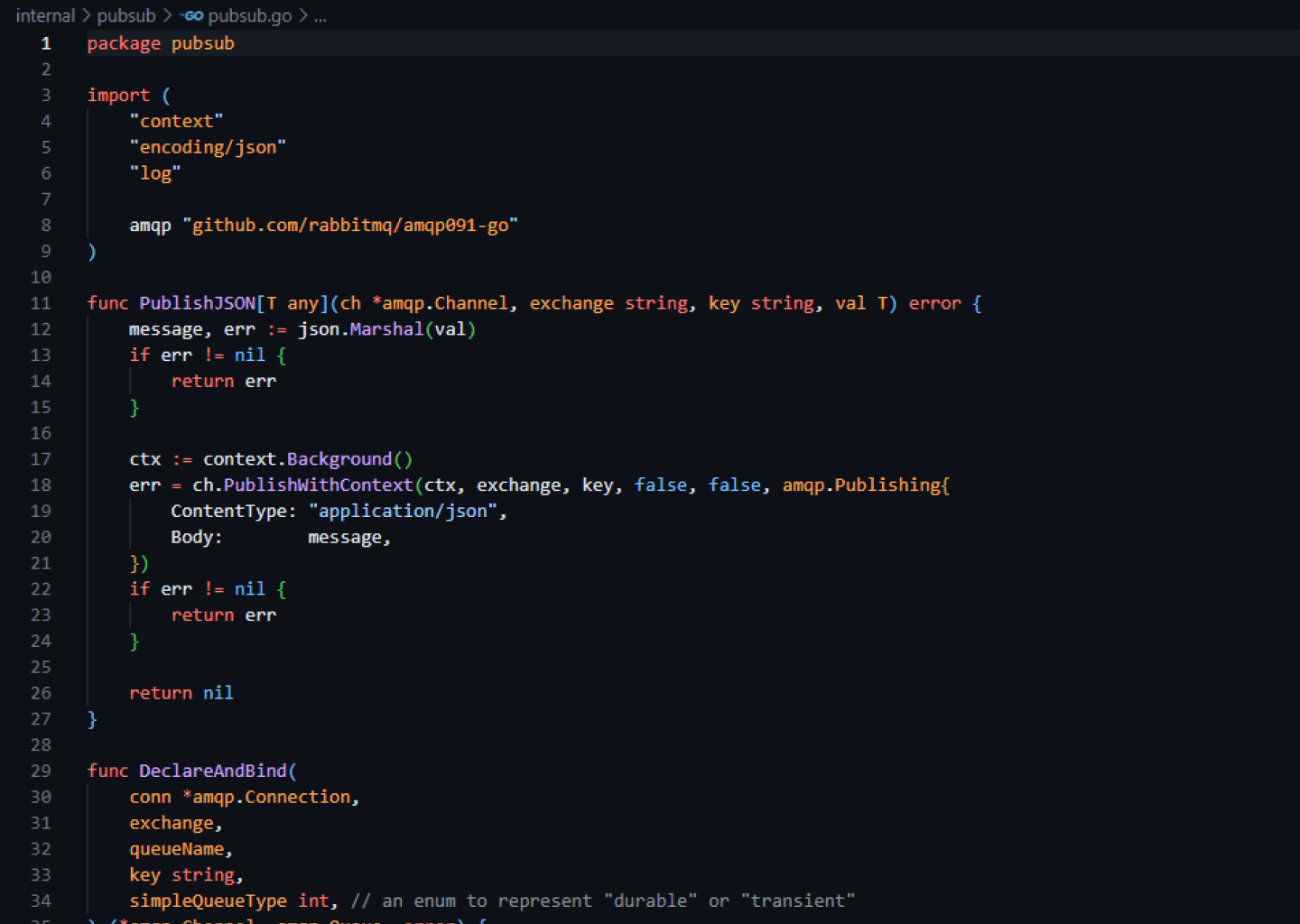Image resolution: width=1300 pixels, height=924 pixels.
Task: Click the "encoding/json" import string
Action: coord(208,147)
